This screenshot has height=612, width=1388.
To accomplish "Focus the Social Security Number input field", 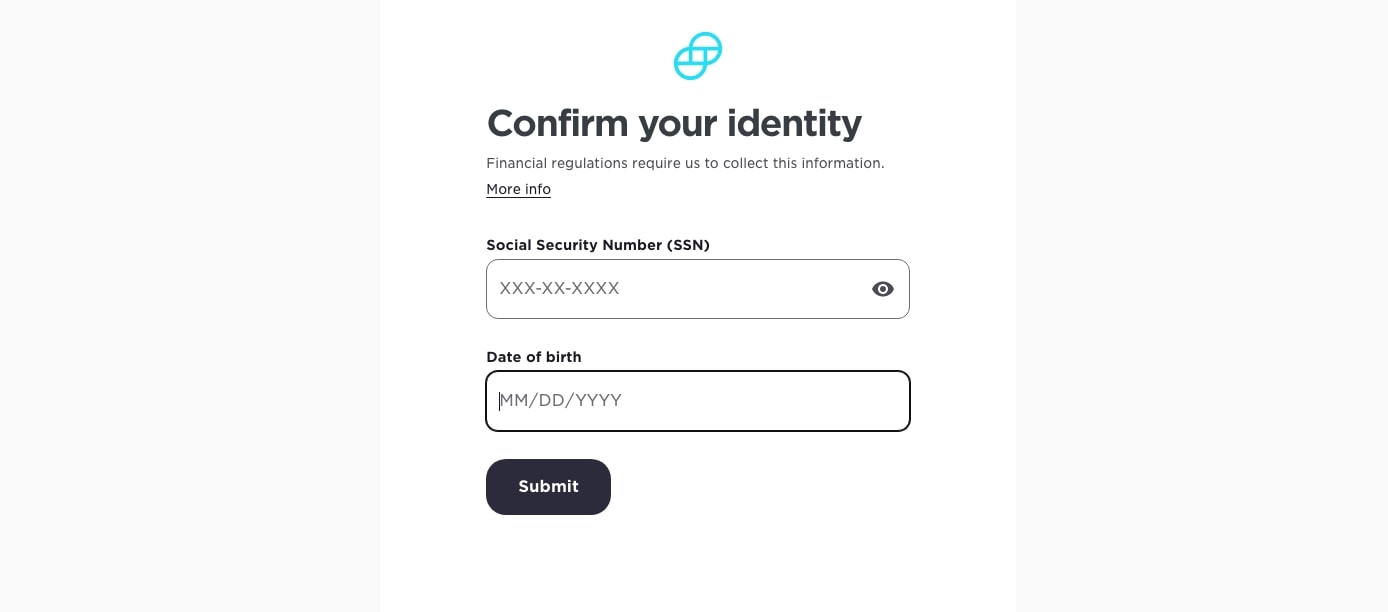I will point(670,289).
